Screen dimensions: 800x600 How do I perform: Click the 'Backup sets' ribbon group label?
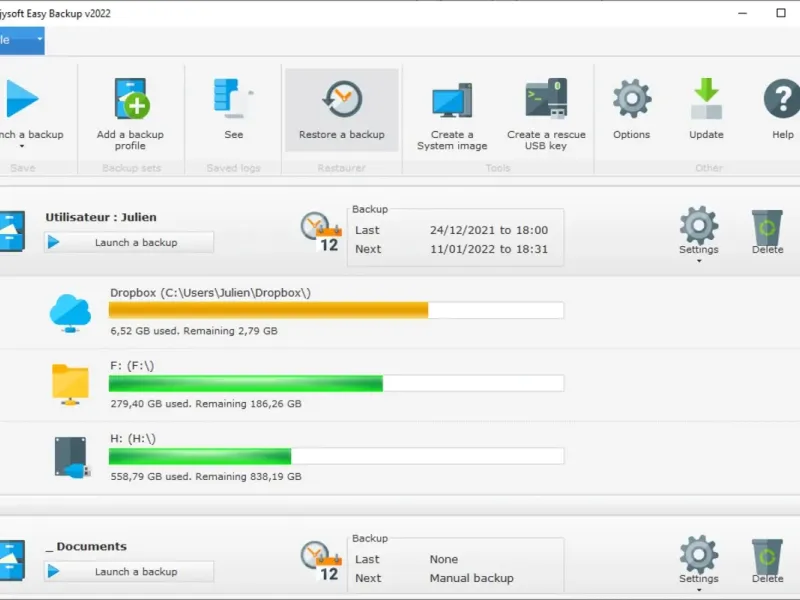tap(132, 168)
